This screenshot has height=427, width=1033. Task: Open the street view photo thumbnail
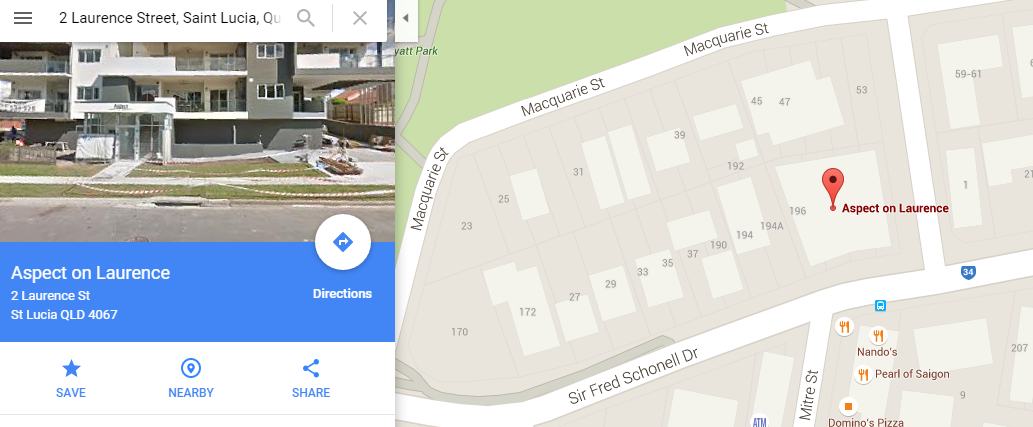(x=198, y=142)
